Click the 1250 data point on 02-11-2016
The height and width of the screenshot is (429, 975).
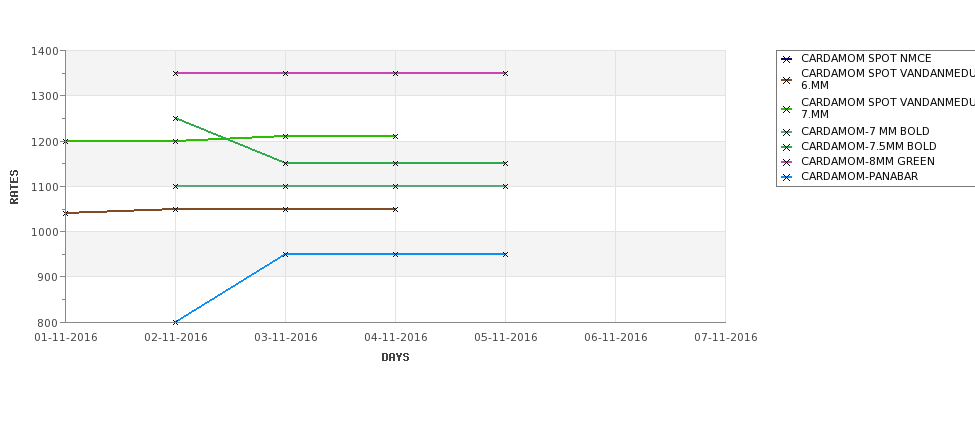pos(175,118)
